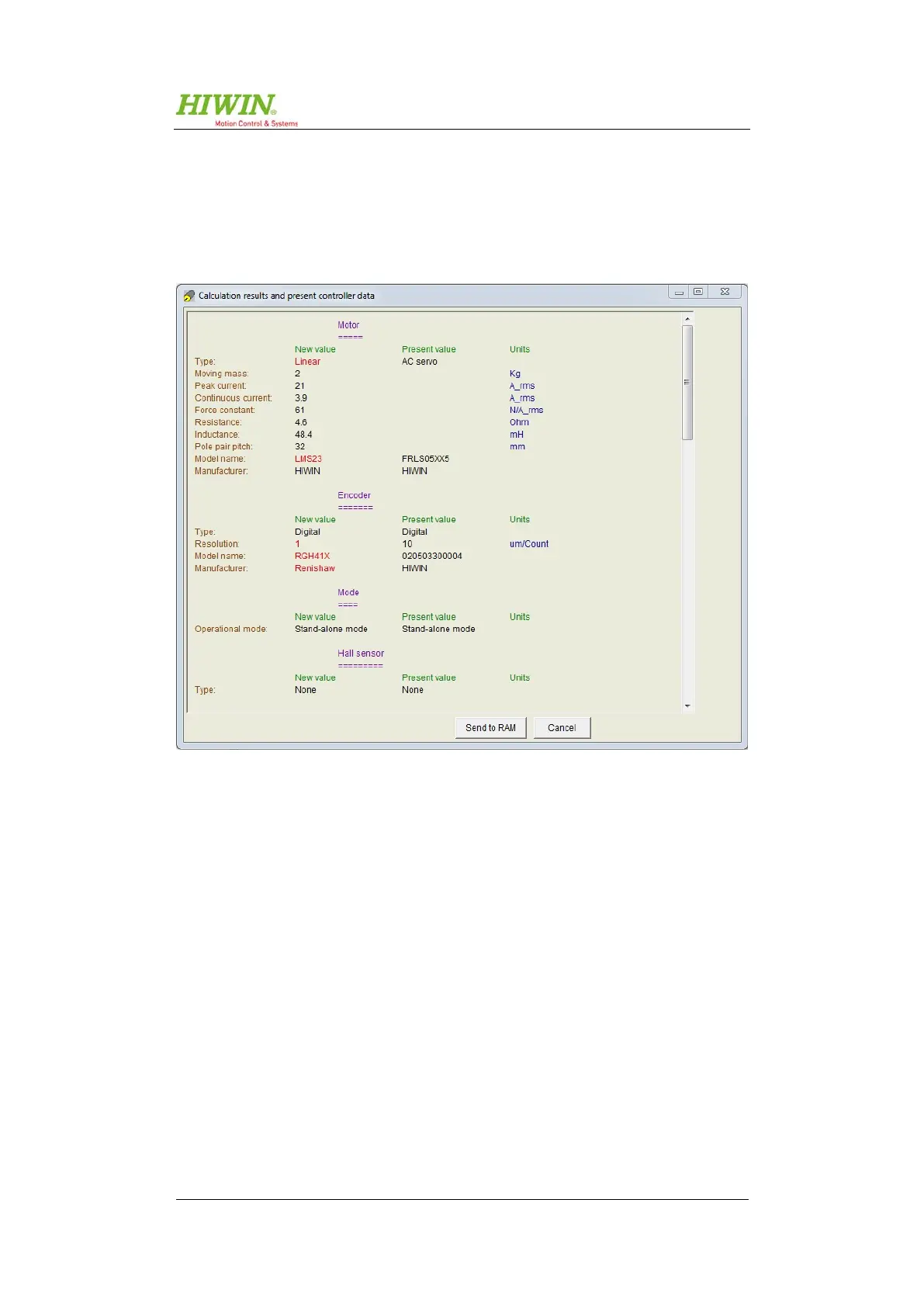Click the 'Encoder' section heading
This screenshot has width=924, height=1307.
354,495
